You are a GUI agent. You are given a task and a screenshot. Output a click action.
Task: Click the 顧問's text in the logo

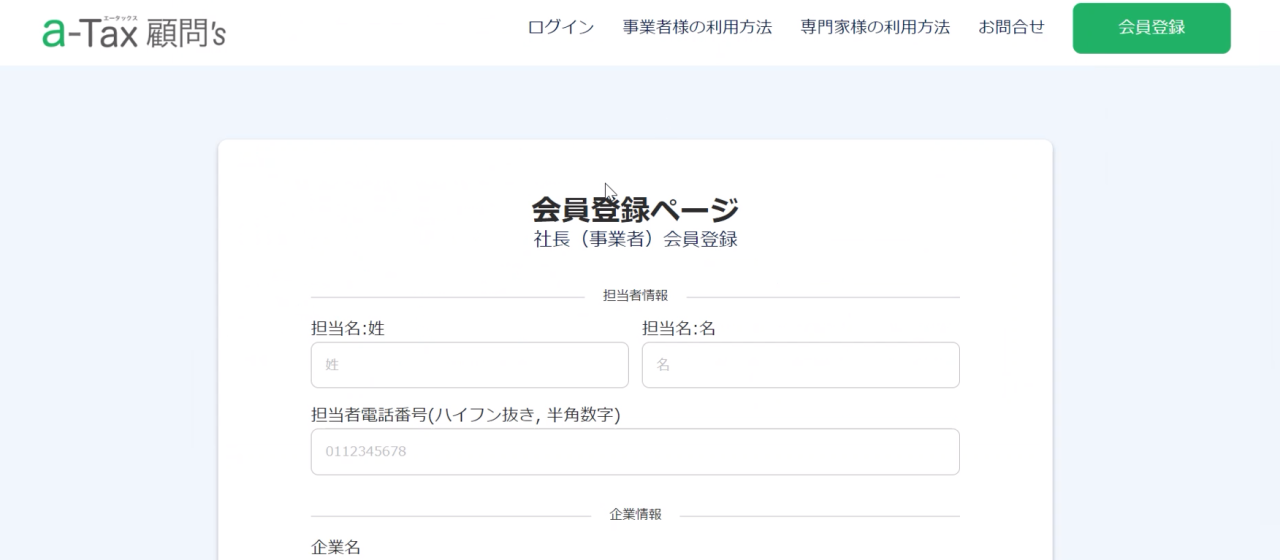pos(185,34)
